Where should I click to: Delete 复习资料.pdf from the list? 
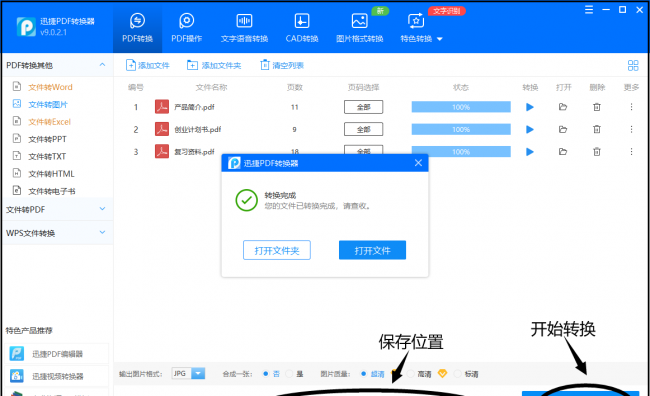coord(597,151)
